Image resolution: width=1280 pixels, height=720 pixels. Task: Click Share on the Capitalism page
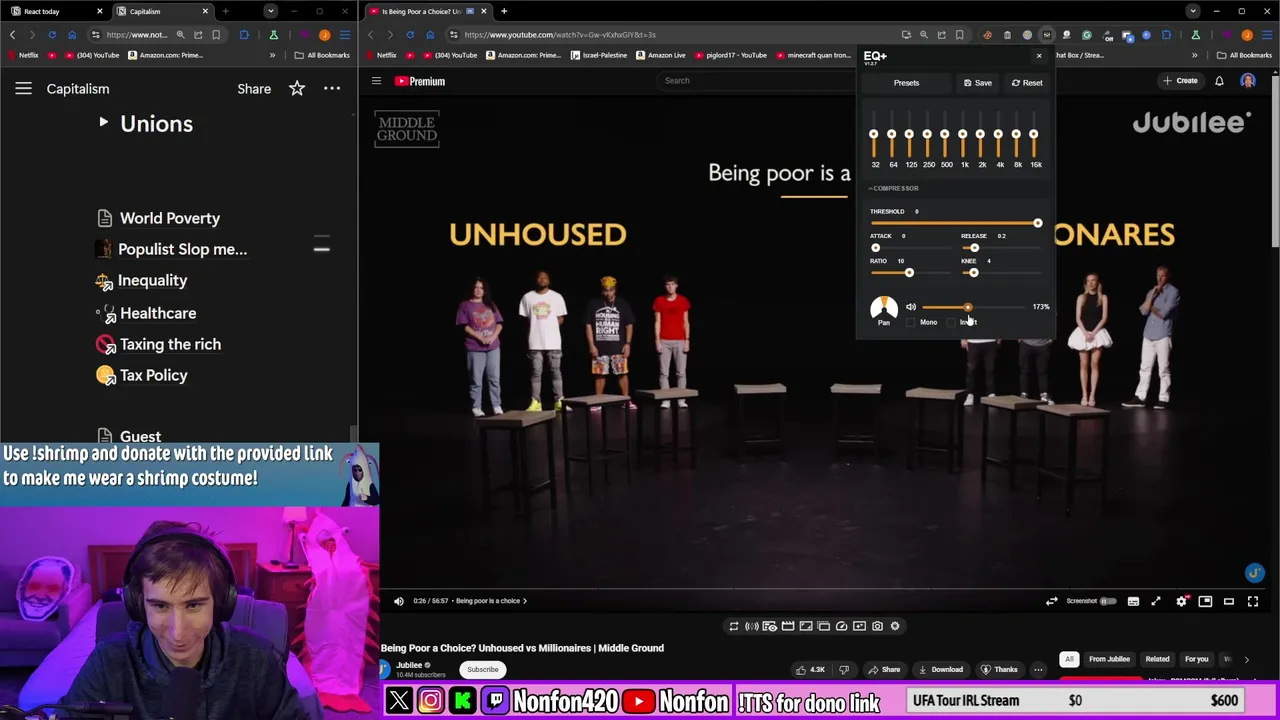pyautogui.click(x=254, y=89)
